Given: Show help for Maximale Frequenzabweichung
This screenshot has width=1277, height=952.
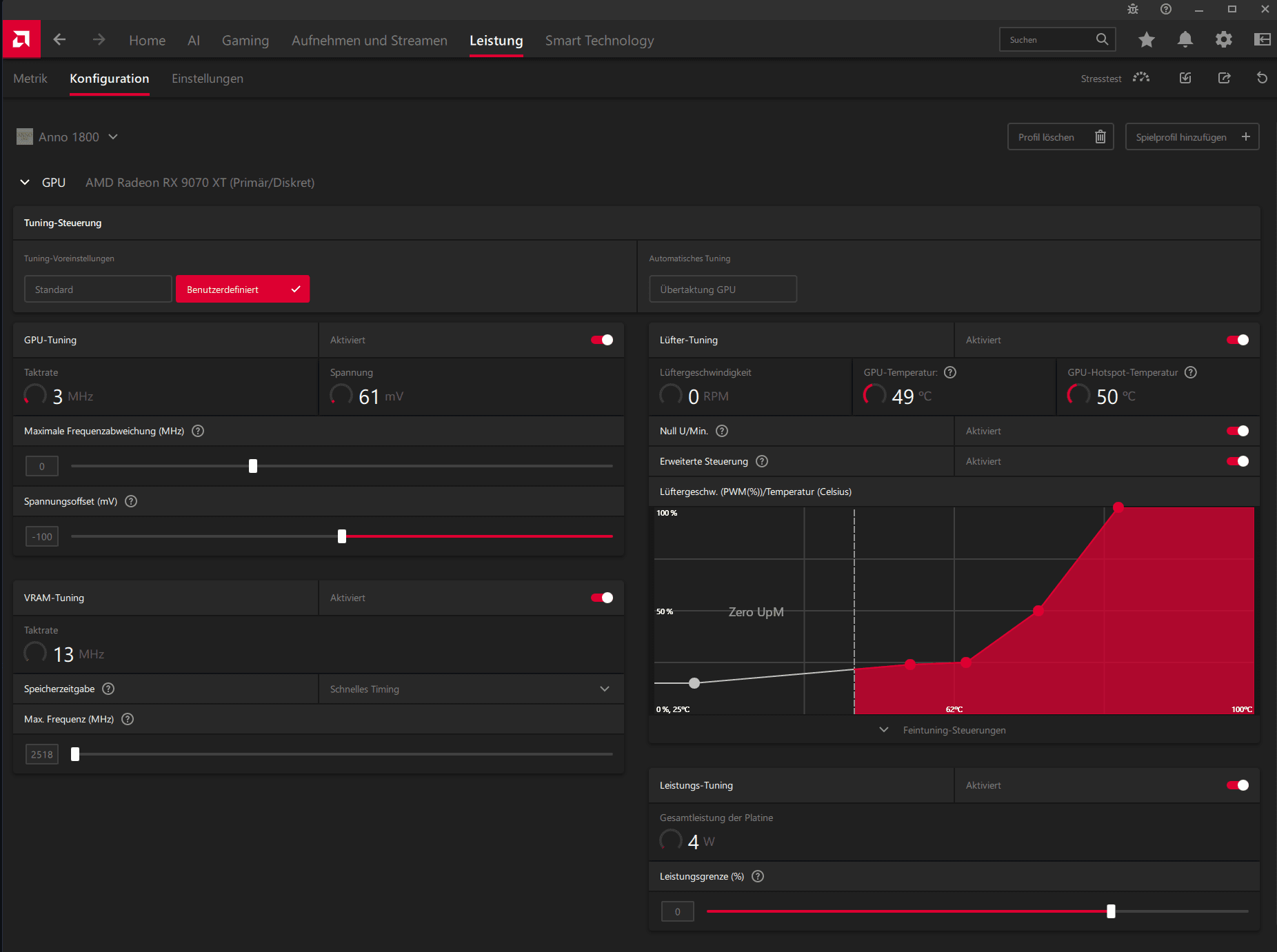Looking at the screenshot, I should coord(198,431).
